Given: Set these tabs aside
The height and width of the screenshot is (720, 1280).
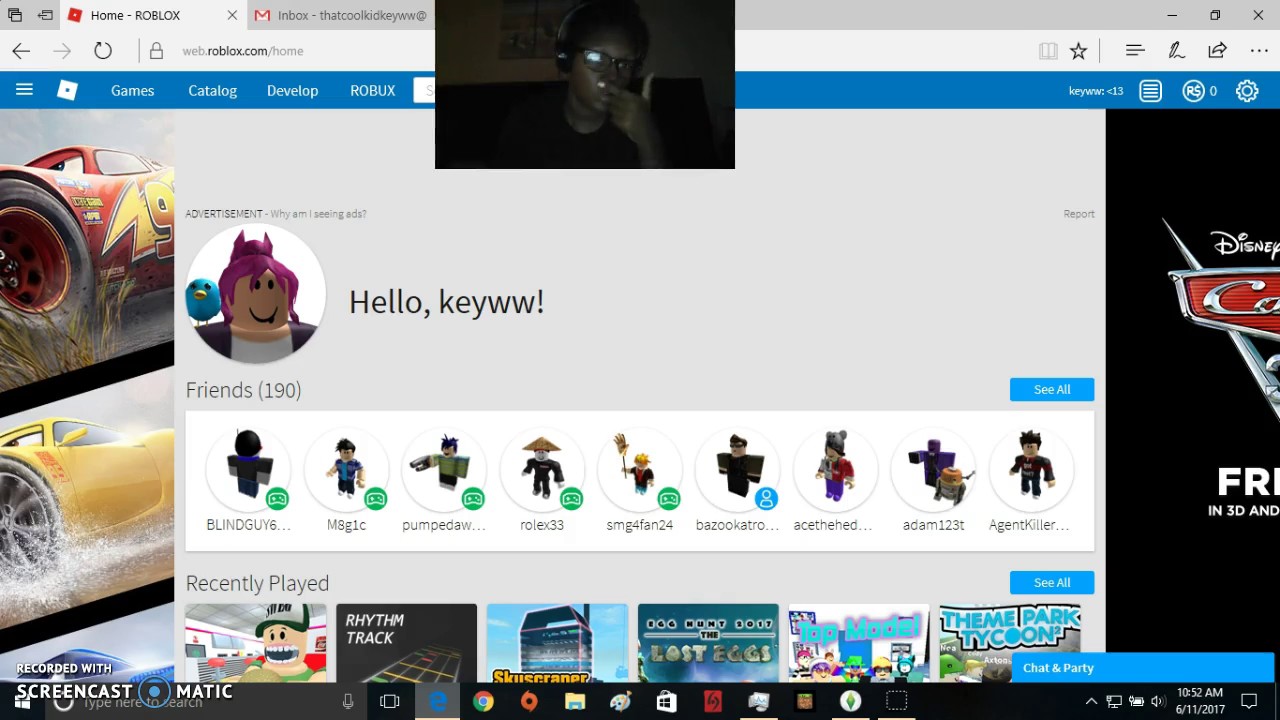Looking at the screenshot, I should click(45, 15).
